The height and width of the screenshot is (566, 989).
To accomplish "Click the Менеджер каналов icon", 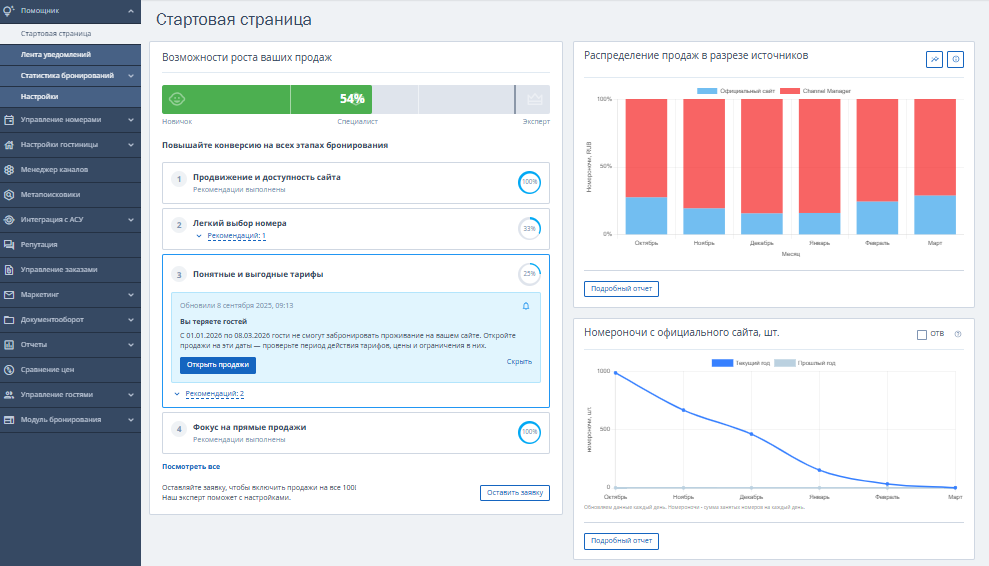I will click(9, 170).
